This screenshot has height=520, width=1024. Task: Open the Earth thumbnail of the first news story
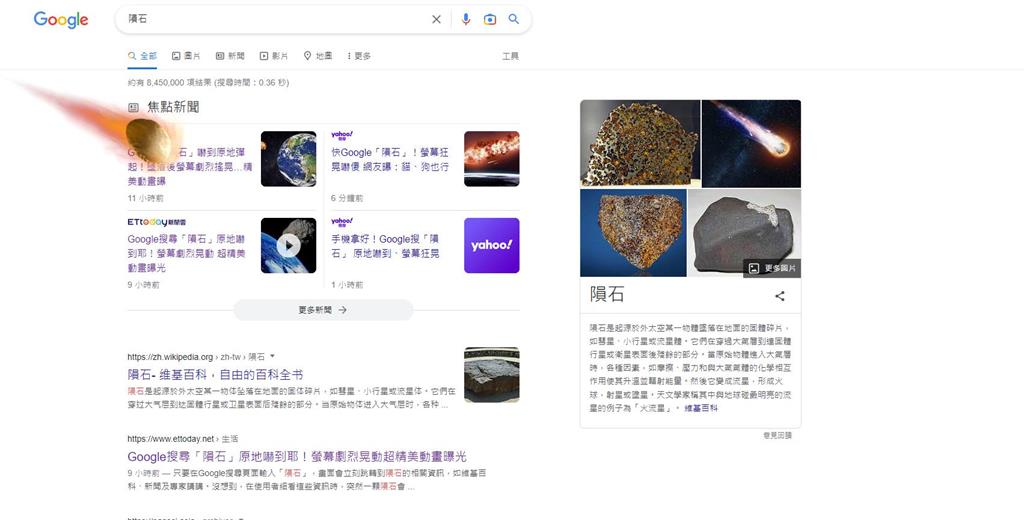289,159
